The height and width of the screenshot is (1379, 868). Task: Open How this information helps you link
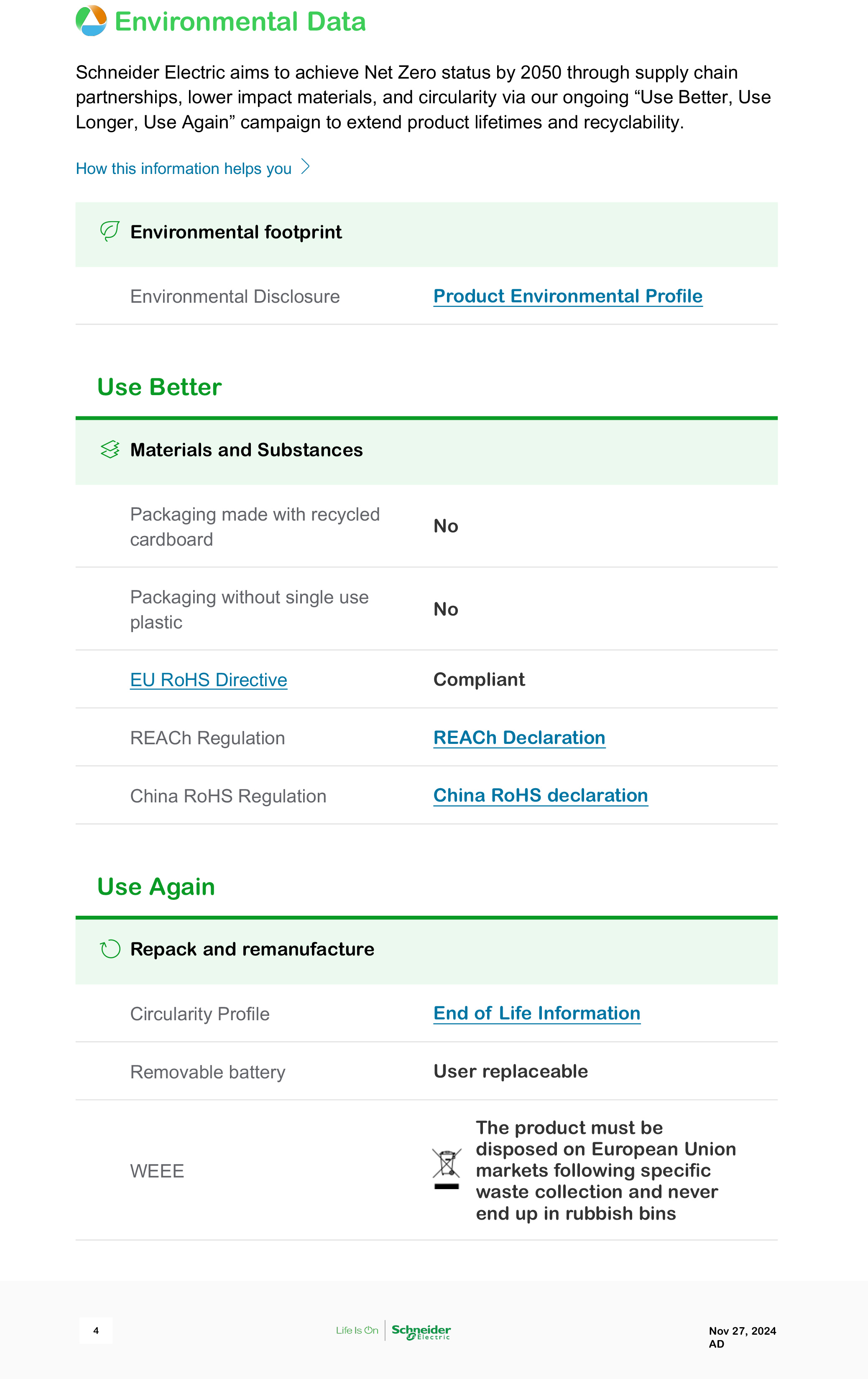[183, 169]
